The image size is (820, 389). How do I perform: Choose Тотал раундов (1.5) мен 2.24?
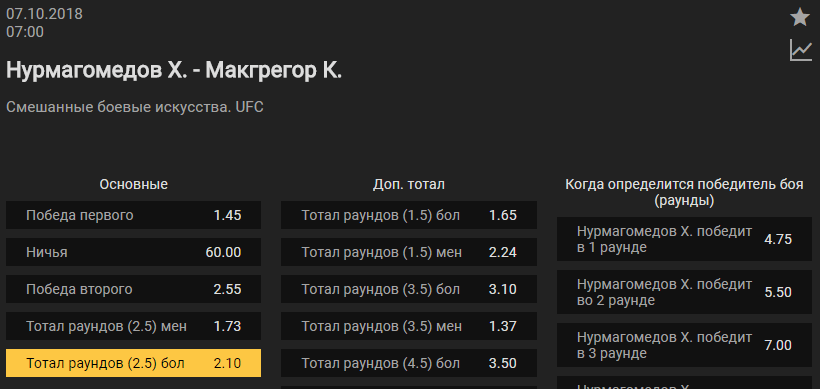pos(409,252)
